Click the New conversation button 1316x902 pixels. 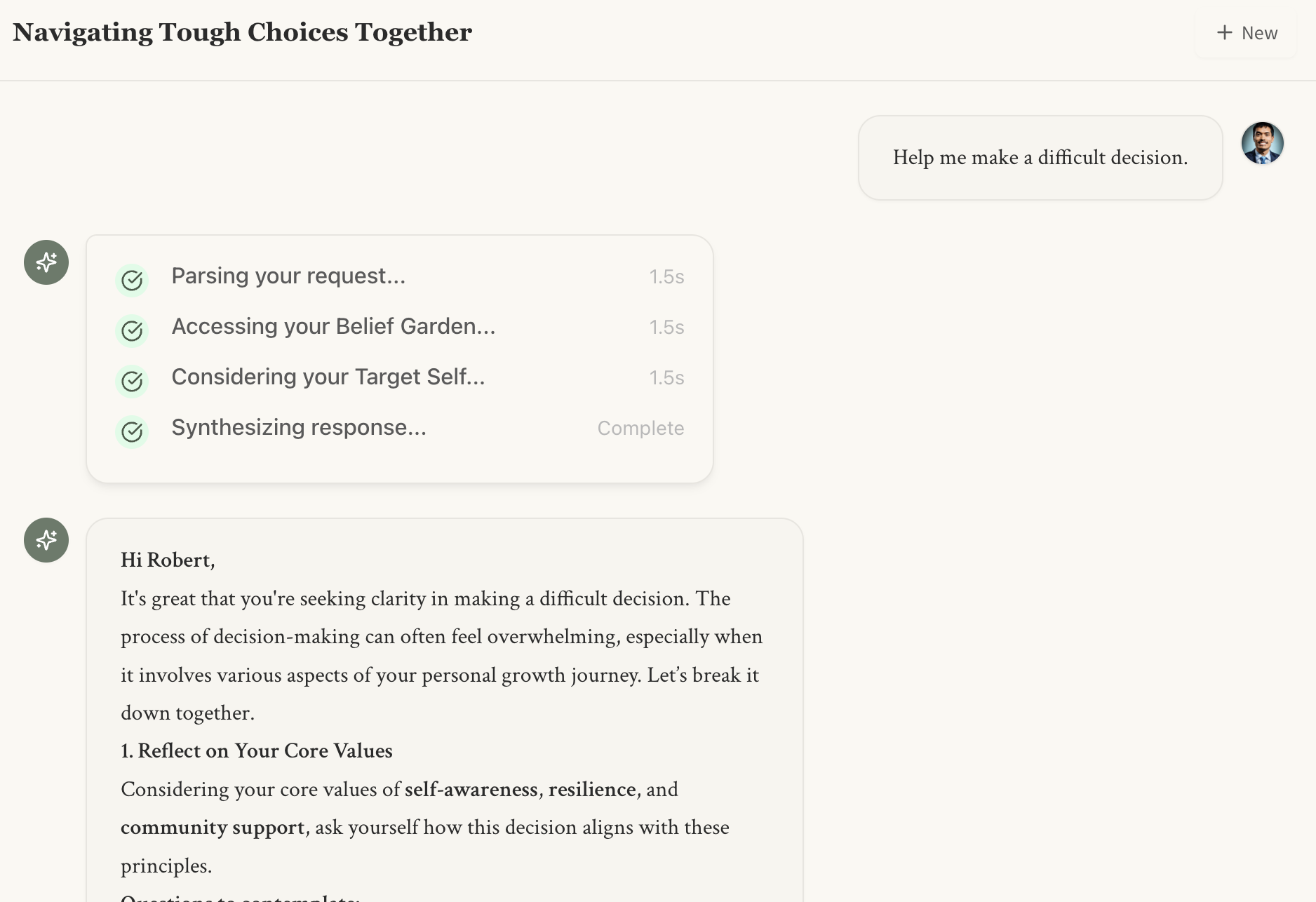(1247, 33)
